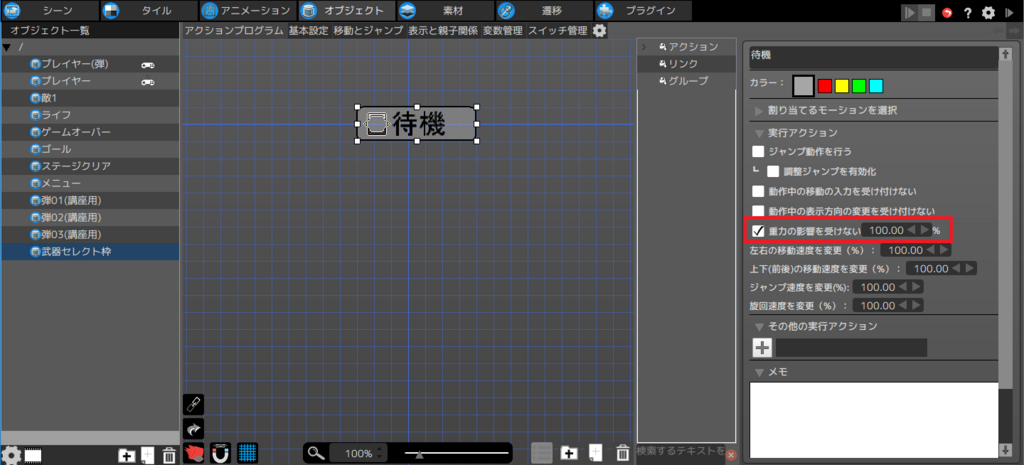Select the リンク list entry

point(687,64)
